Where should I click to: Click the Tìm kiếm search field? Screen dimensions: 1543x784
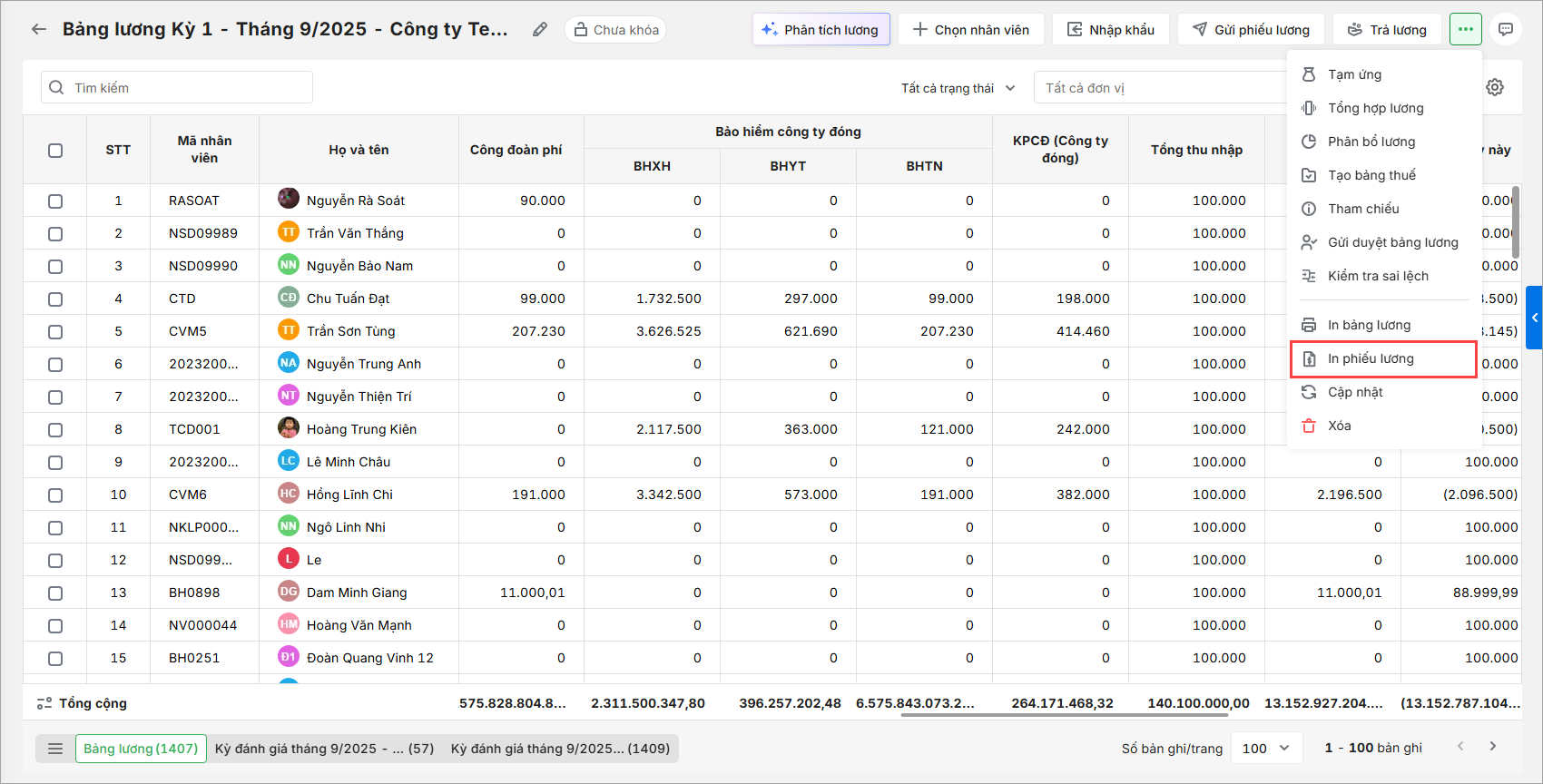click(x=177, y=87)
